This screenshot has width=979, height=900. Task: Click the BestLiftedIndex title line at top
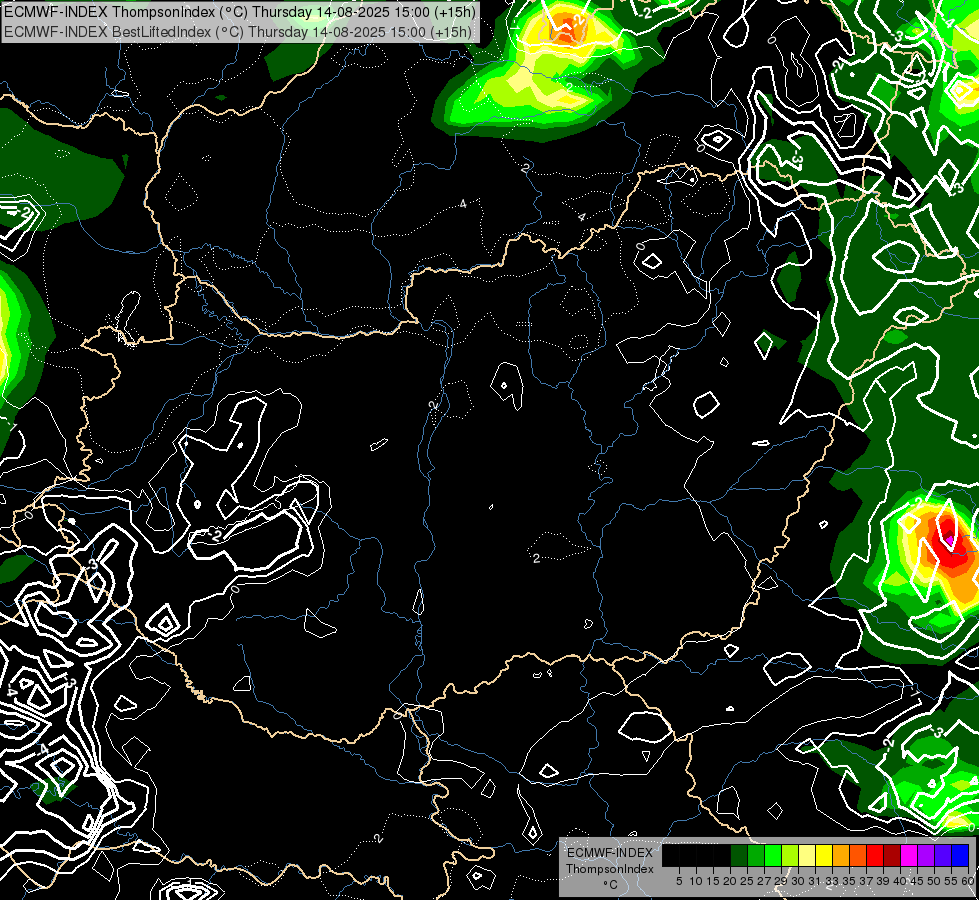point(238,31)
